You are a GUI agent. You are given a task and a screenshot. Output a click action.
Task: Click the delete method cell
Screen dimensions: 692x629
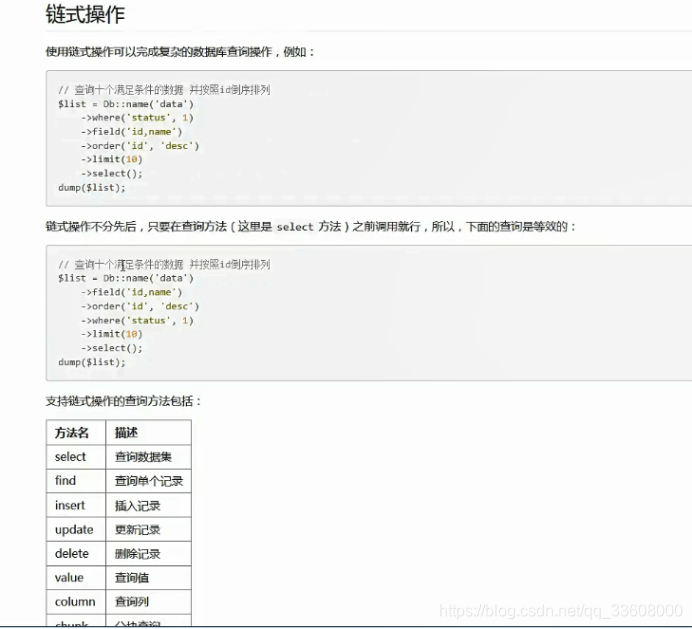click(76, 554)
